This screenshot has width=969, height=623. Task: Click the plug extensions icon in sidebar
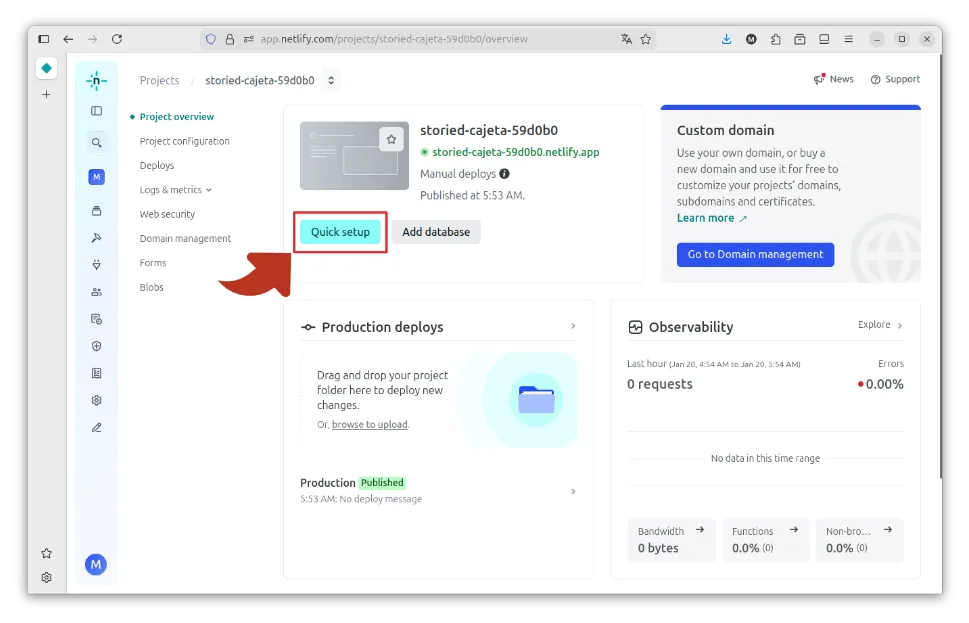96,265
